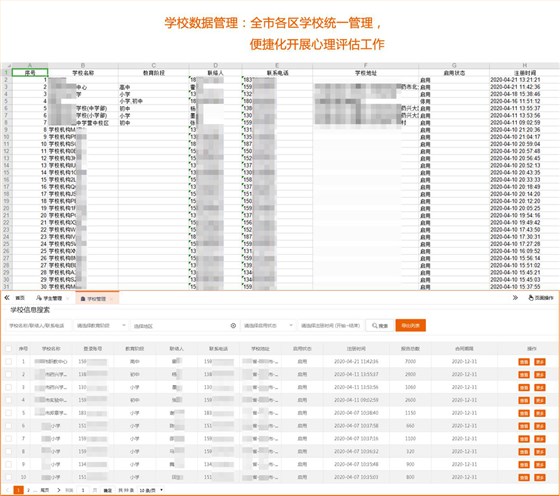The image size is (560, 496).
Task: Clear region field via circle icon
Action: (233, 325)
